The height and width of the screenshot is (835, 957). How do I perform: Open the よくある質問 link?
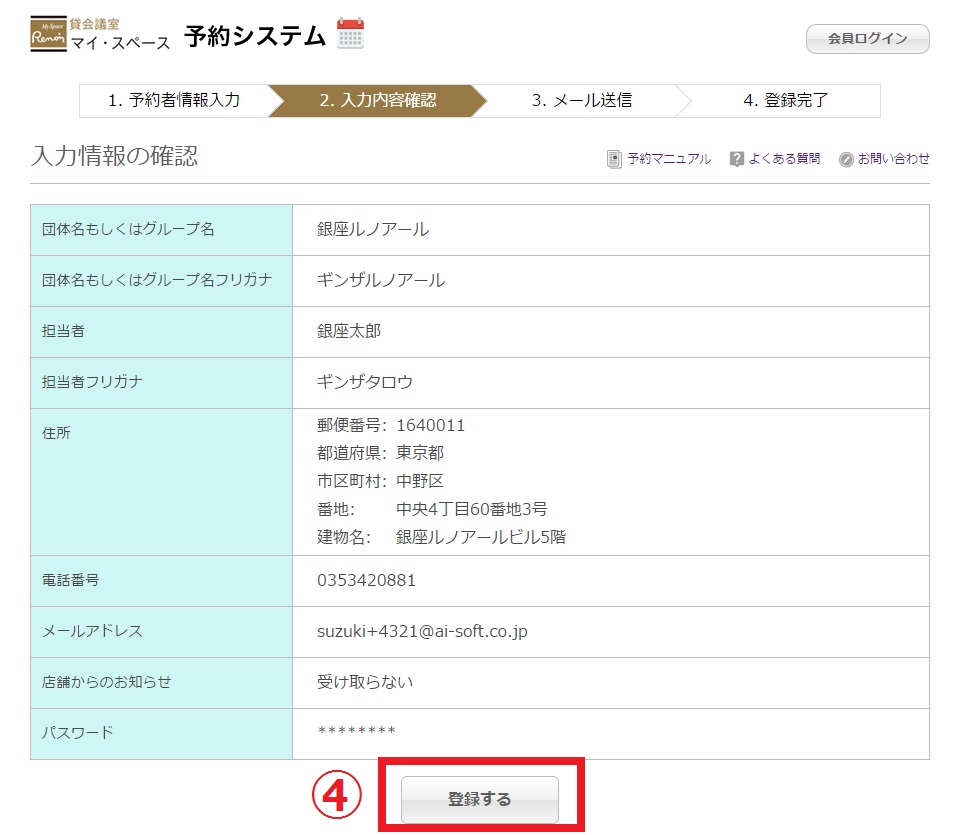[784, 159]
